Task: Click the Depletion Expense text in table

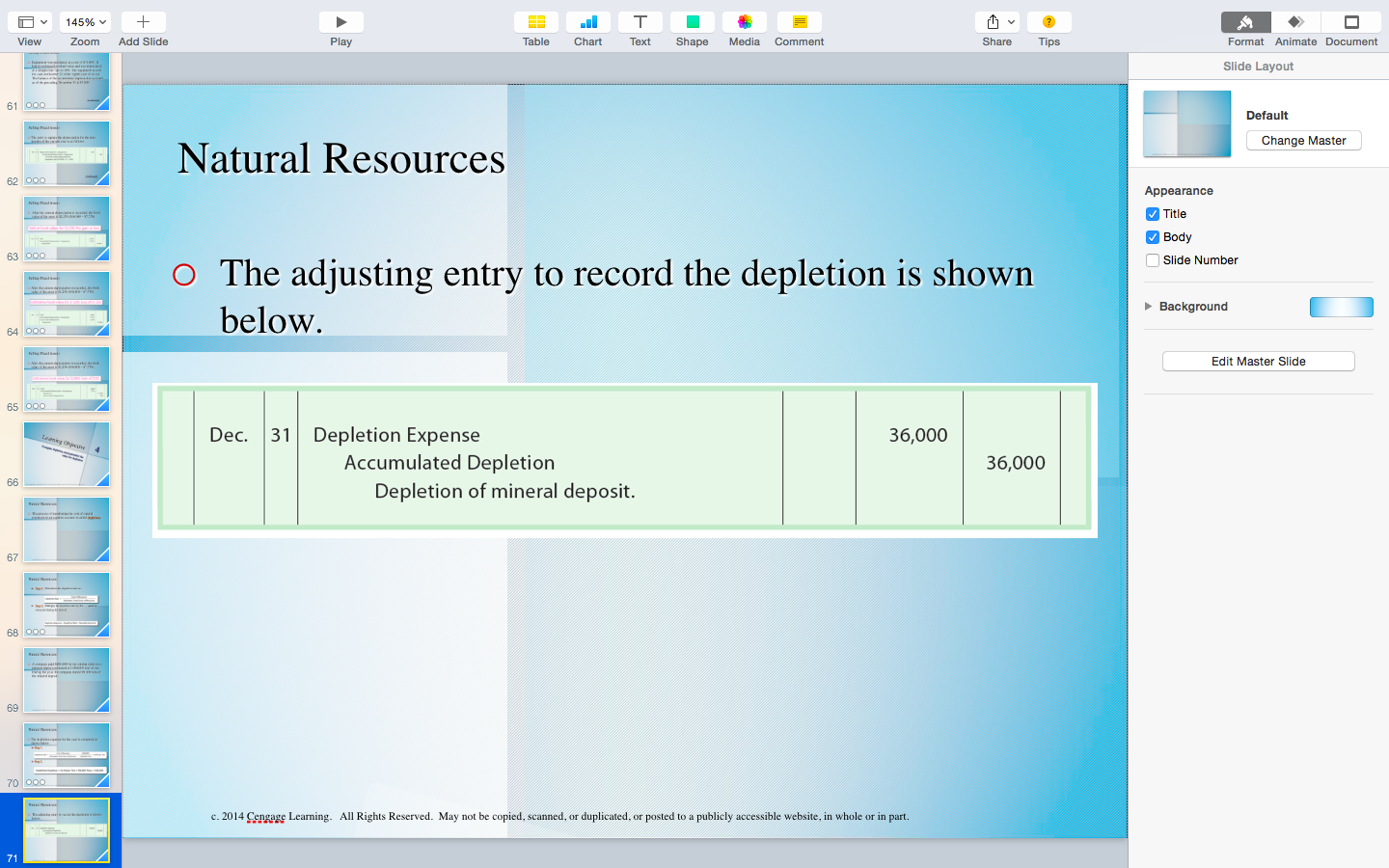Action: click(396, 435)
